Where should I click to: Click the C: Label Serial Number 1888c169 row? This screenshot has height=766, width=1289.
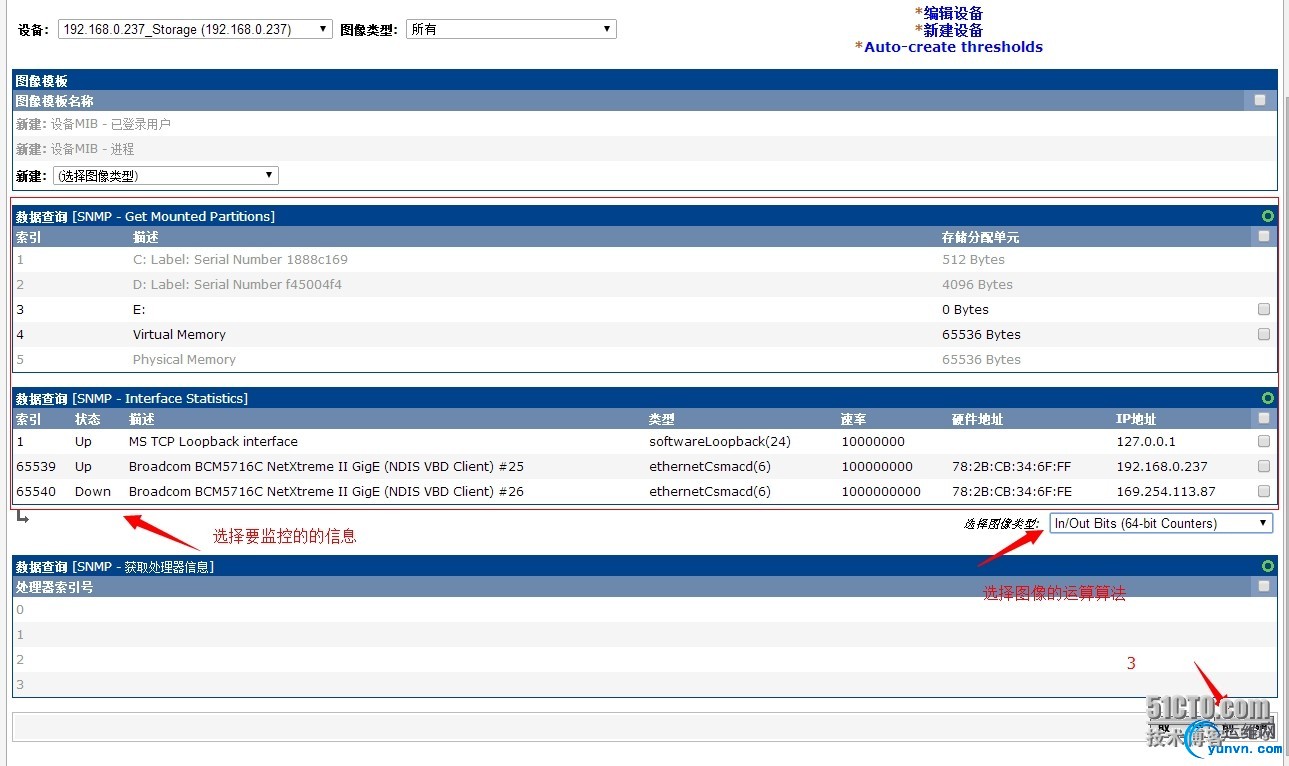click(x=645, y=259)
